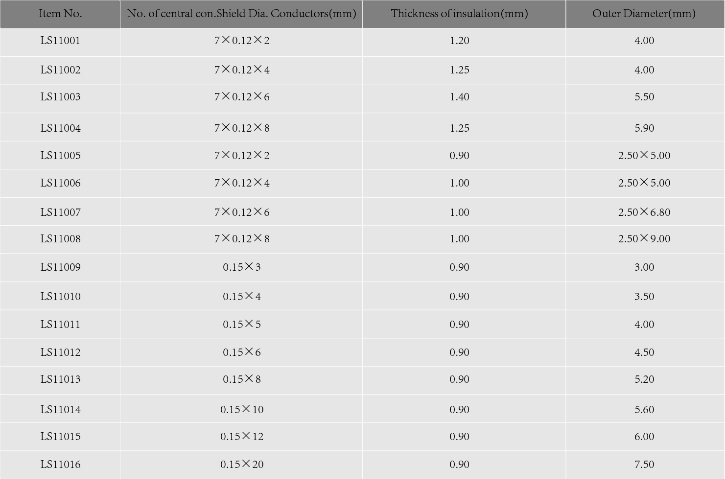Click the Item No. column header
The width and height of the screenshot is (725, 479).
[60, 13]
